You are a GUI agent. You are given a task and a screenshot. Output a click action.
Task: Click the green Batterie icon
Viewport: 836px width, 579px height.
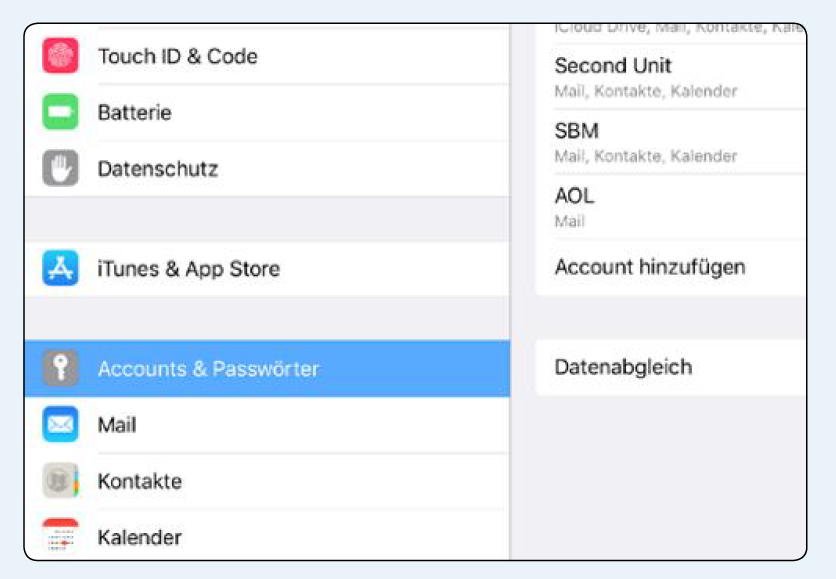pos(60,112)
